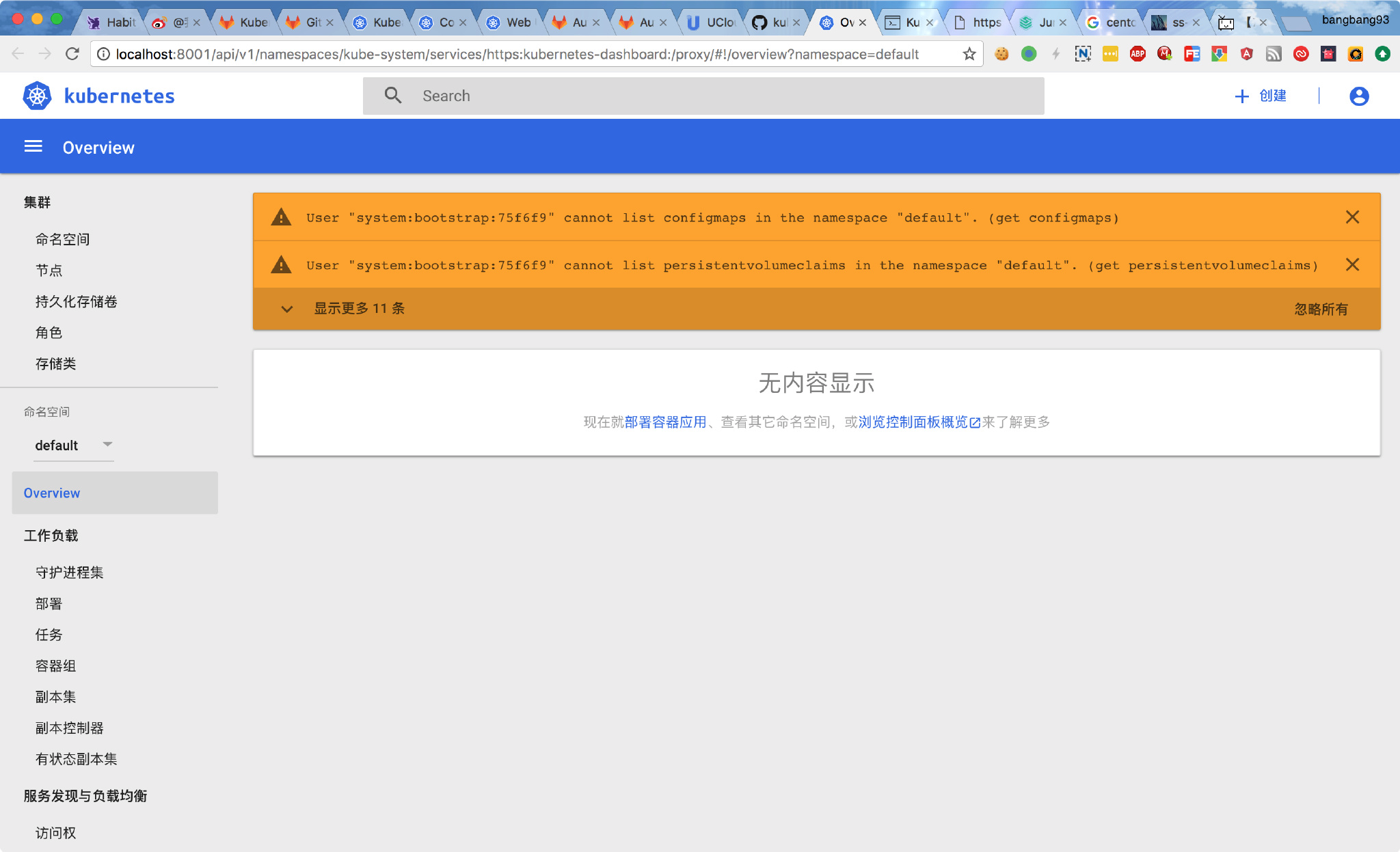Open 部署容器应用 link
The height and width of the screenshot is (852, 1400).
click(x=664, y=422)
